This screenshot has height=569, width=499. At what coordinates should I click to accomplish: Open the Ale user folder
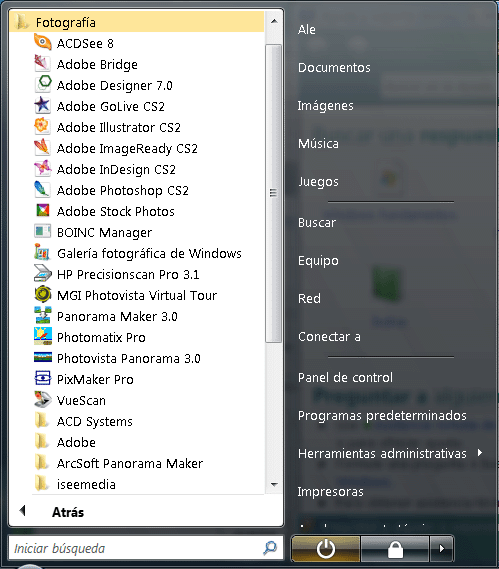coord(306,30)
